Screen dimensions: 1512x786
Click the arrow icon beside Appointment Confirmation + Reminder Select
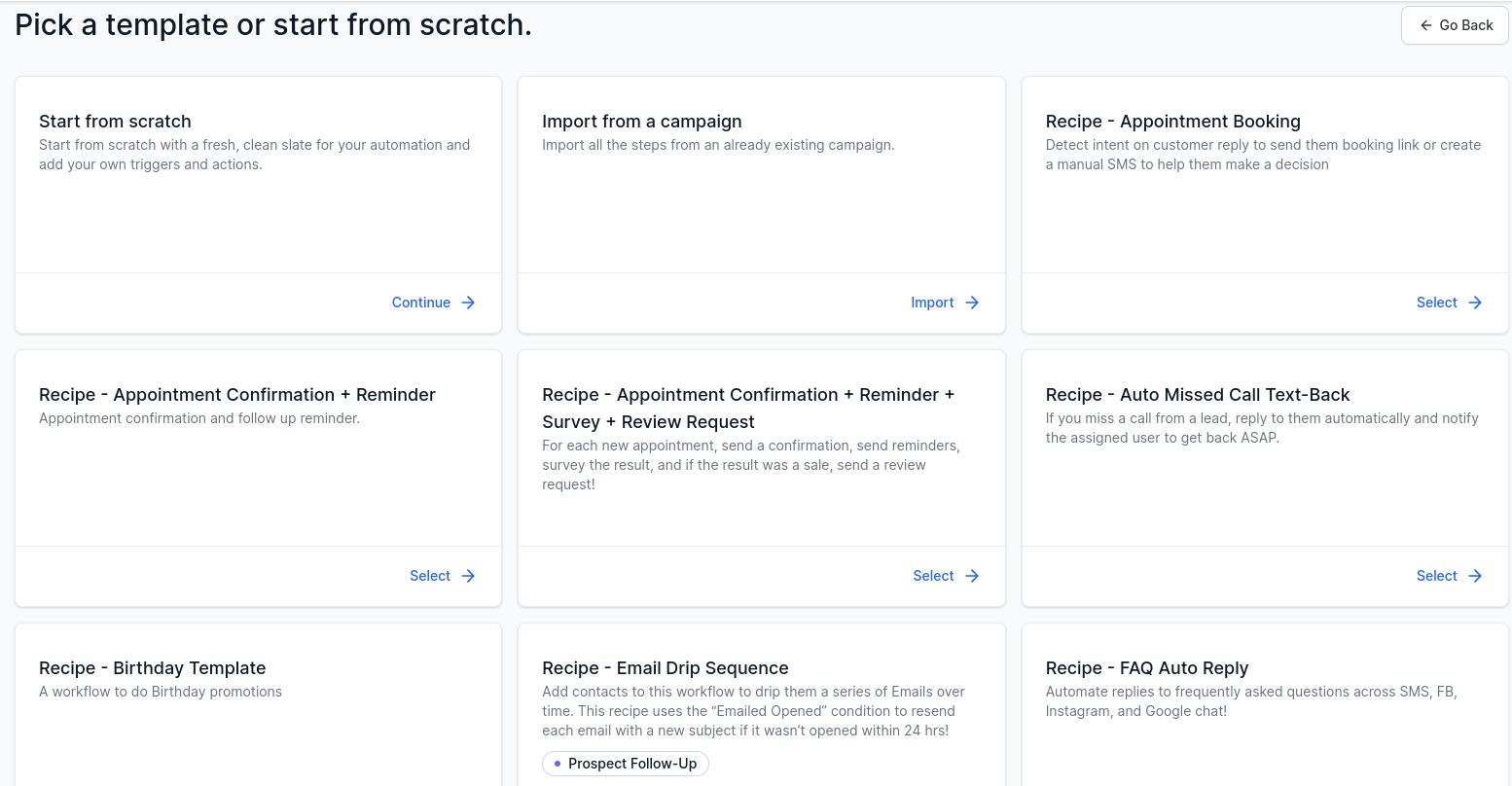(468, 576)
